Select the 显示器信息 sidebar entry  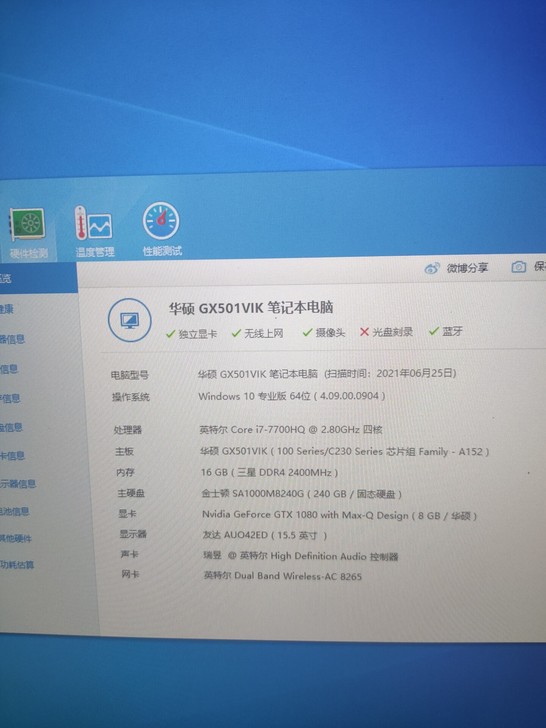18,484
